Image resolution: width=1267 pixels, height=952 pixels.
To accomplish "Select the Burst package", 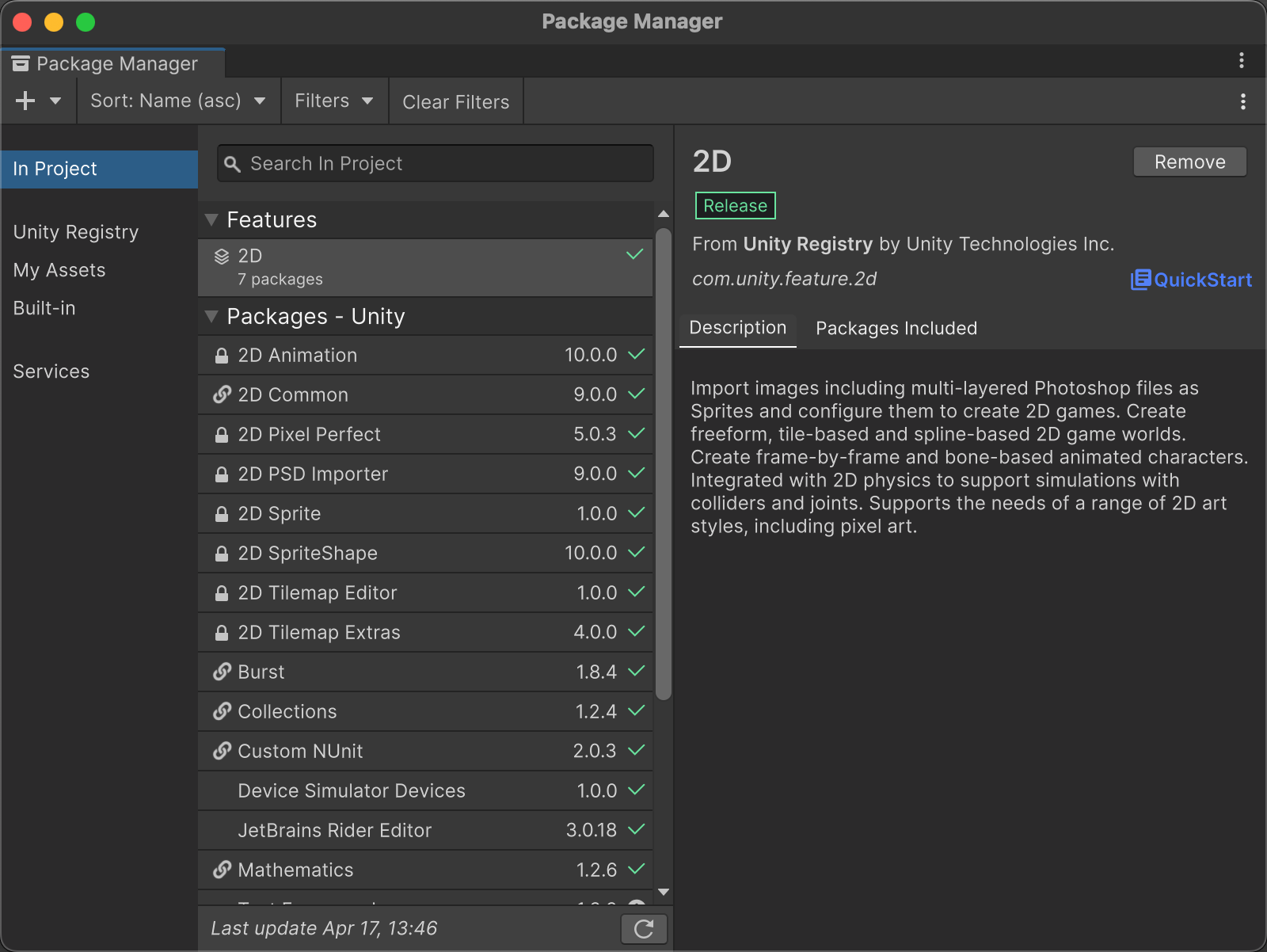I will point(425,672).
